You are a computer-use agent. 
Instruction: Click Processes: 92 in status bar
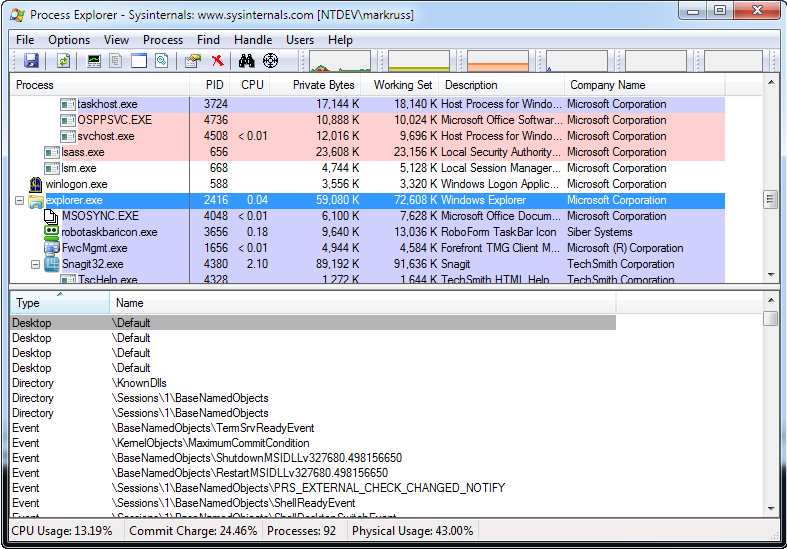[x=301, y=531]
